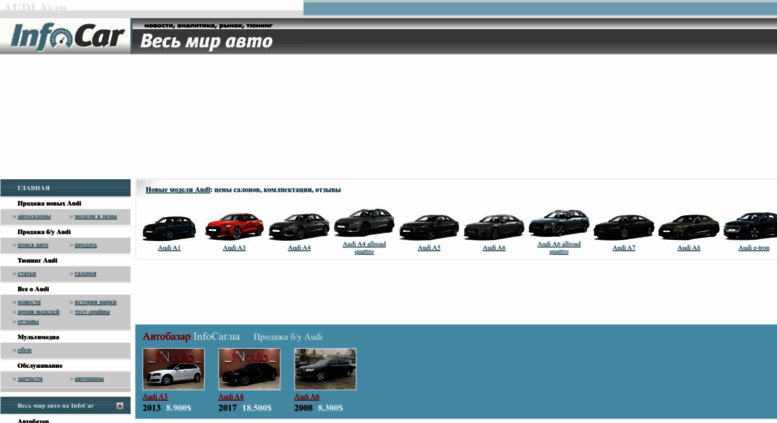Open used Audi A3 2013 listing link
777x423 pixels.
pyautogui.click(x=155, y=397)
